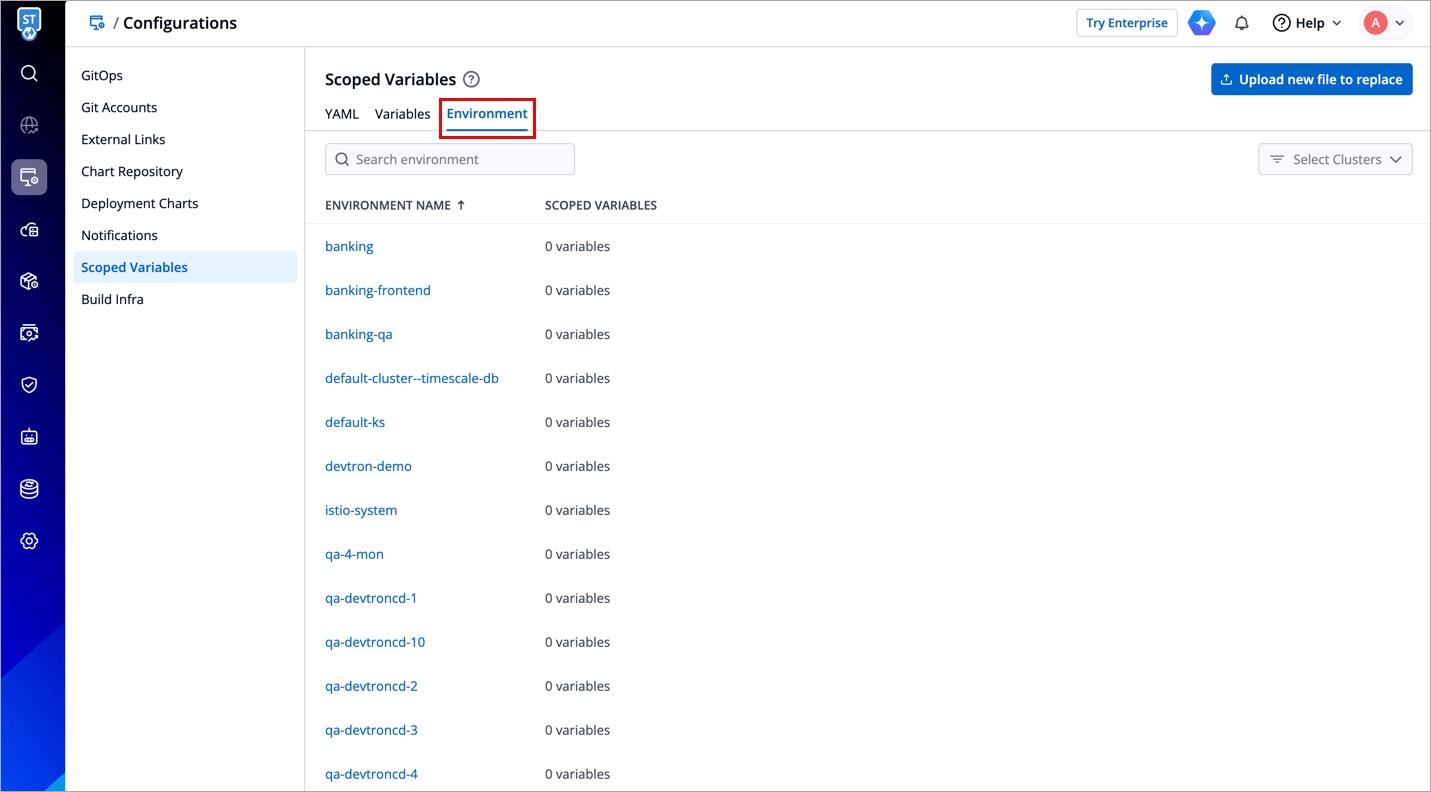Click the robot icon in left sidebar
Image resolution: width=1431 pixels, height=792 pixels.
coord(29,437)
